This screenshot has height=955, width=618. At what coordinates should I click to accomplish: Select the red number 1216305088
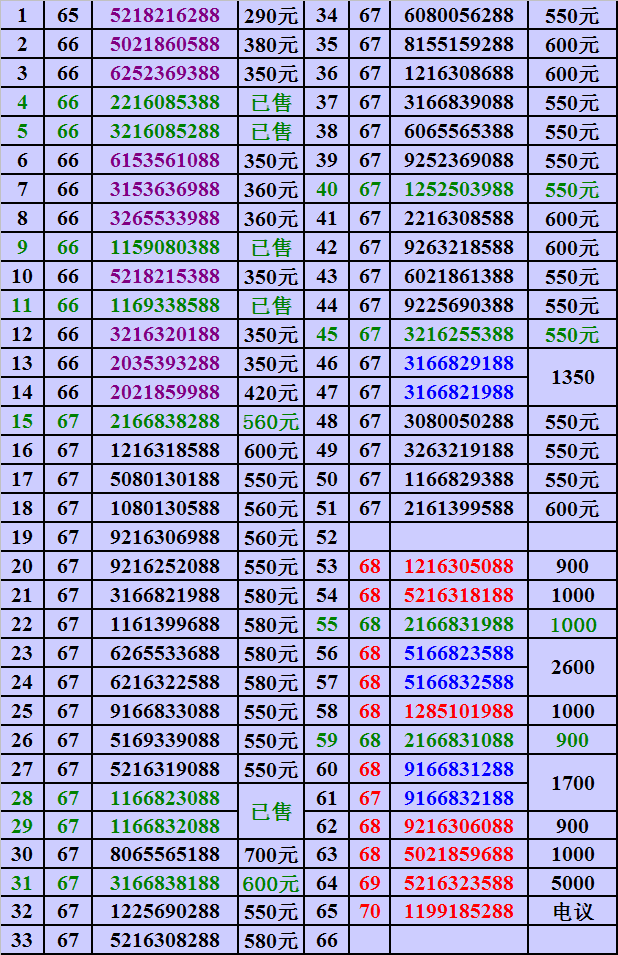[458, 566]
